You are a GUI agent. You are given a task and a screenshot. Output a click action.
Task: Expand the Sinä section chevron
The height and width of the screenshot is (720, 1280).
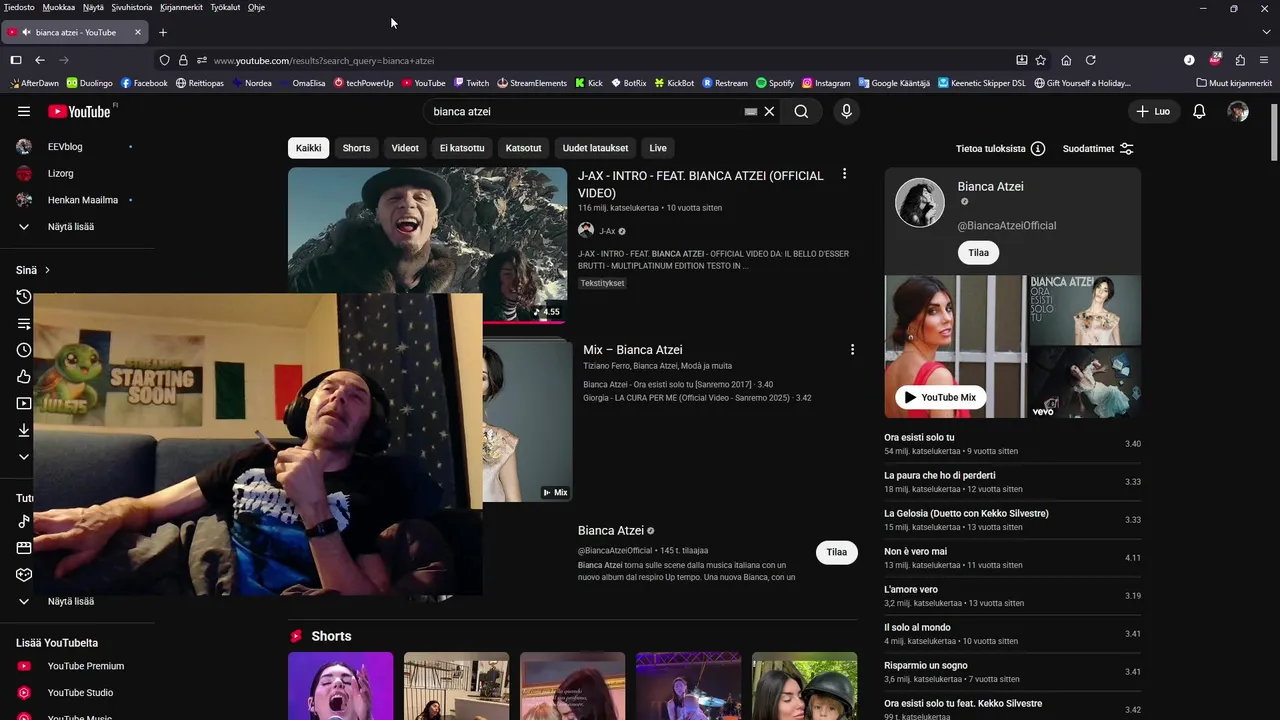coord(47,270)
